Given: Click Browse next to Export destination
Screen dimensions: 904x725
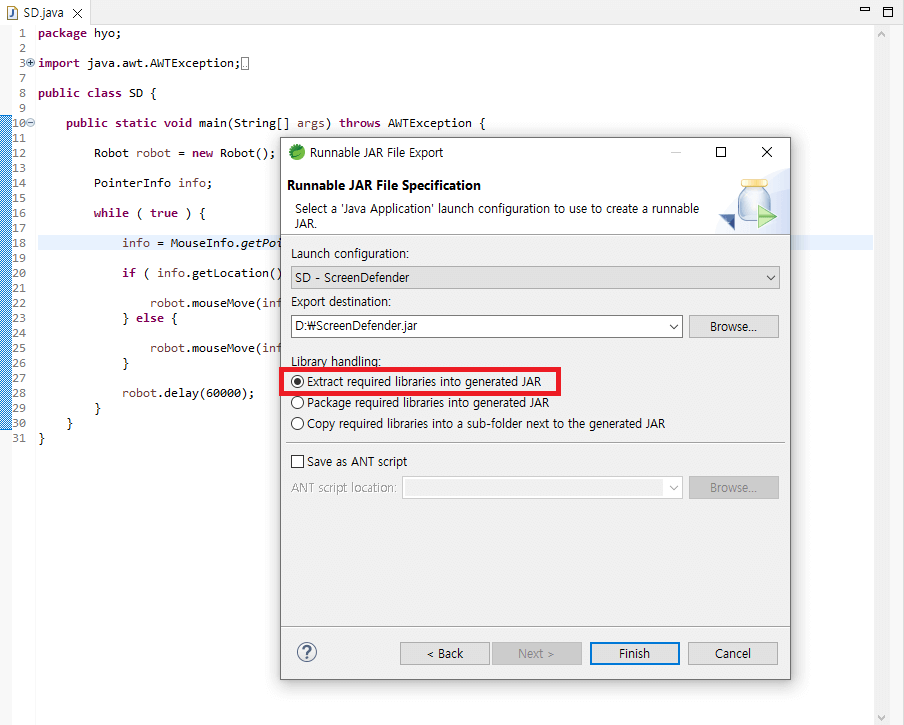Looking at the screenshot, I should (x=733, y=327).
